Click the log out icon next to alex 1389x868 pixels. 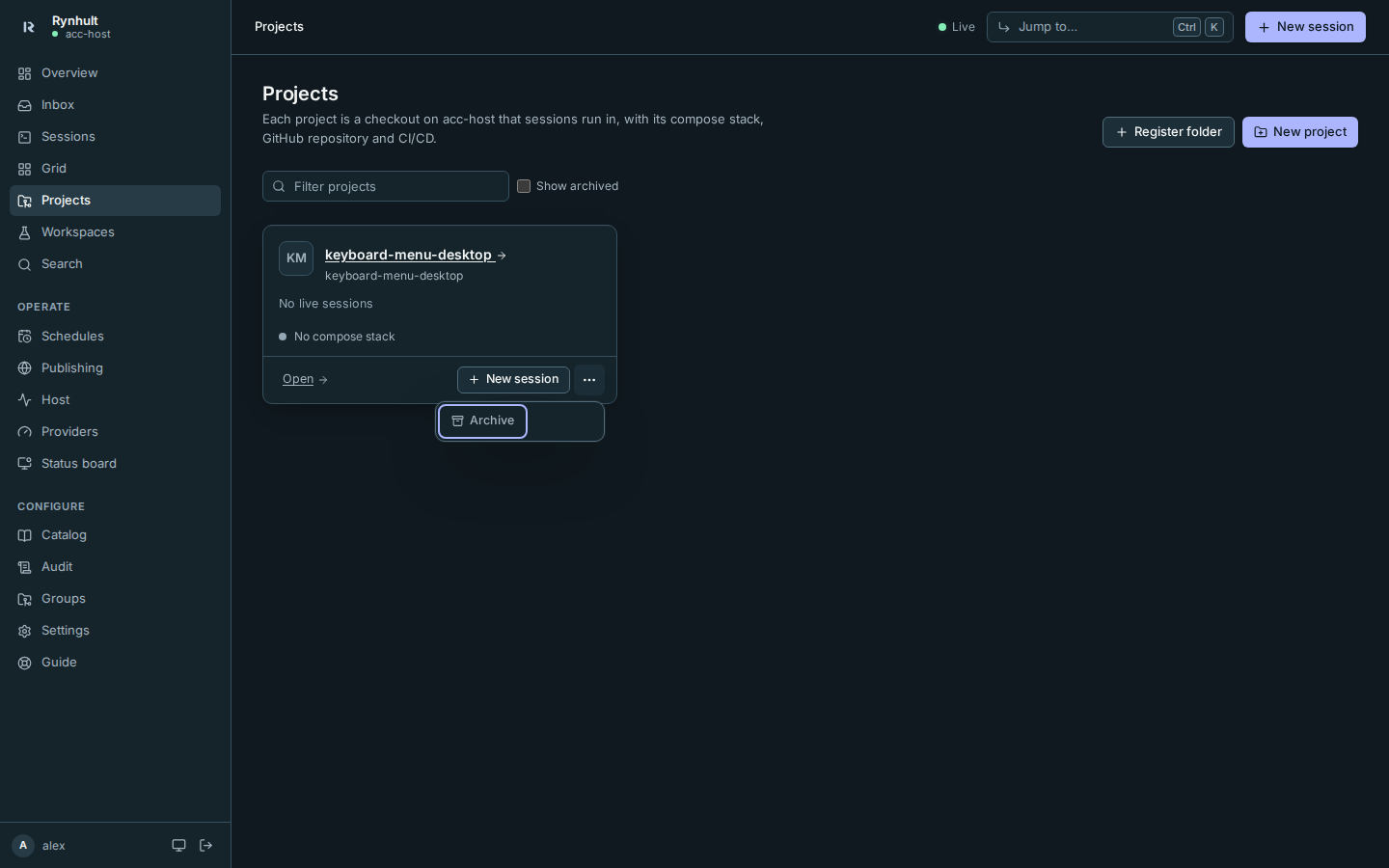point(205,846)
